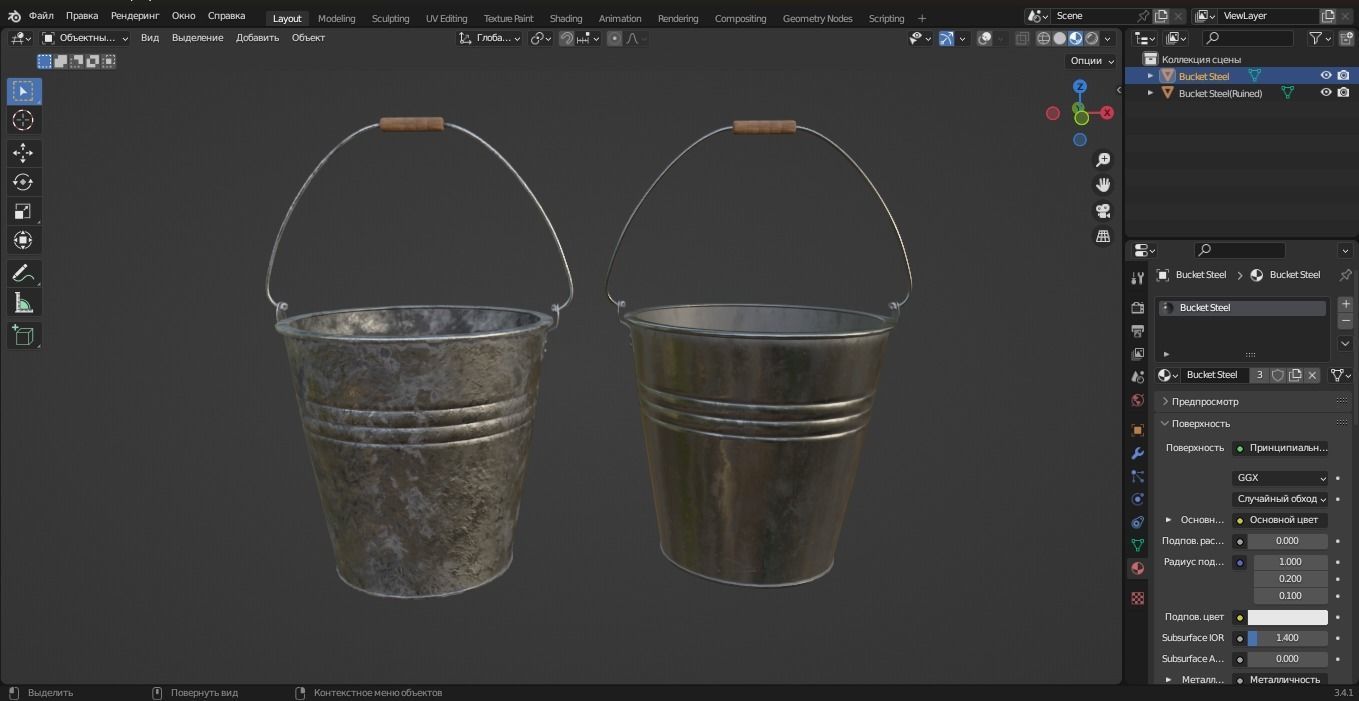Open the shading options dropdown arrow

click(1108, 38)
